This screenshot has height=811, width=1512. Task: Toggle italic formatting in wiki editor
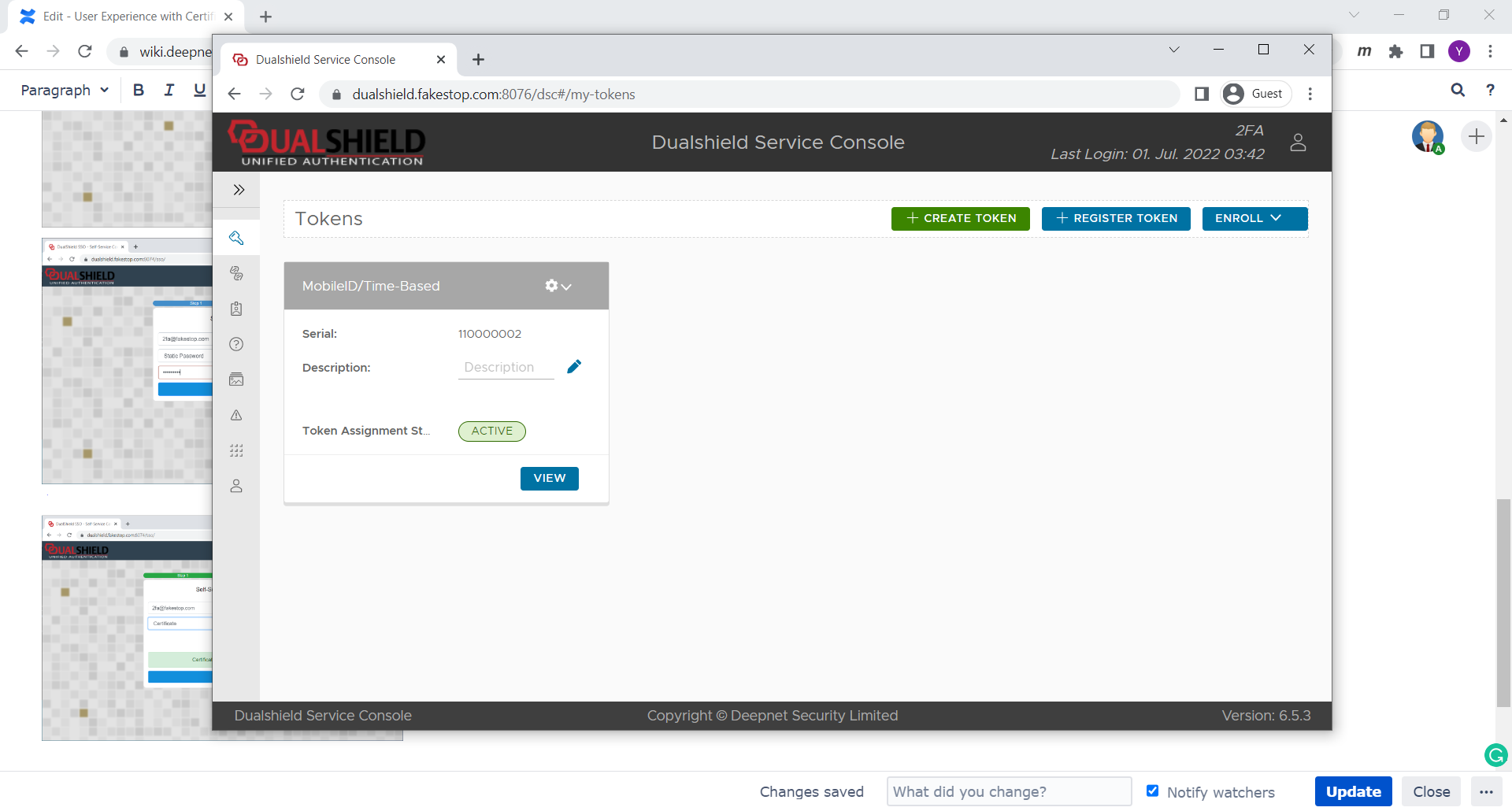169,91
